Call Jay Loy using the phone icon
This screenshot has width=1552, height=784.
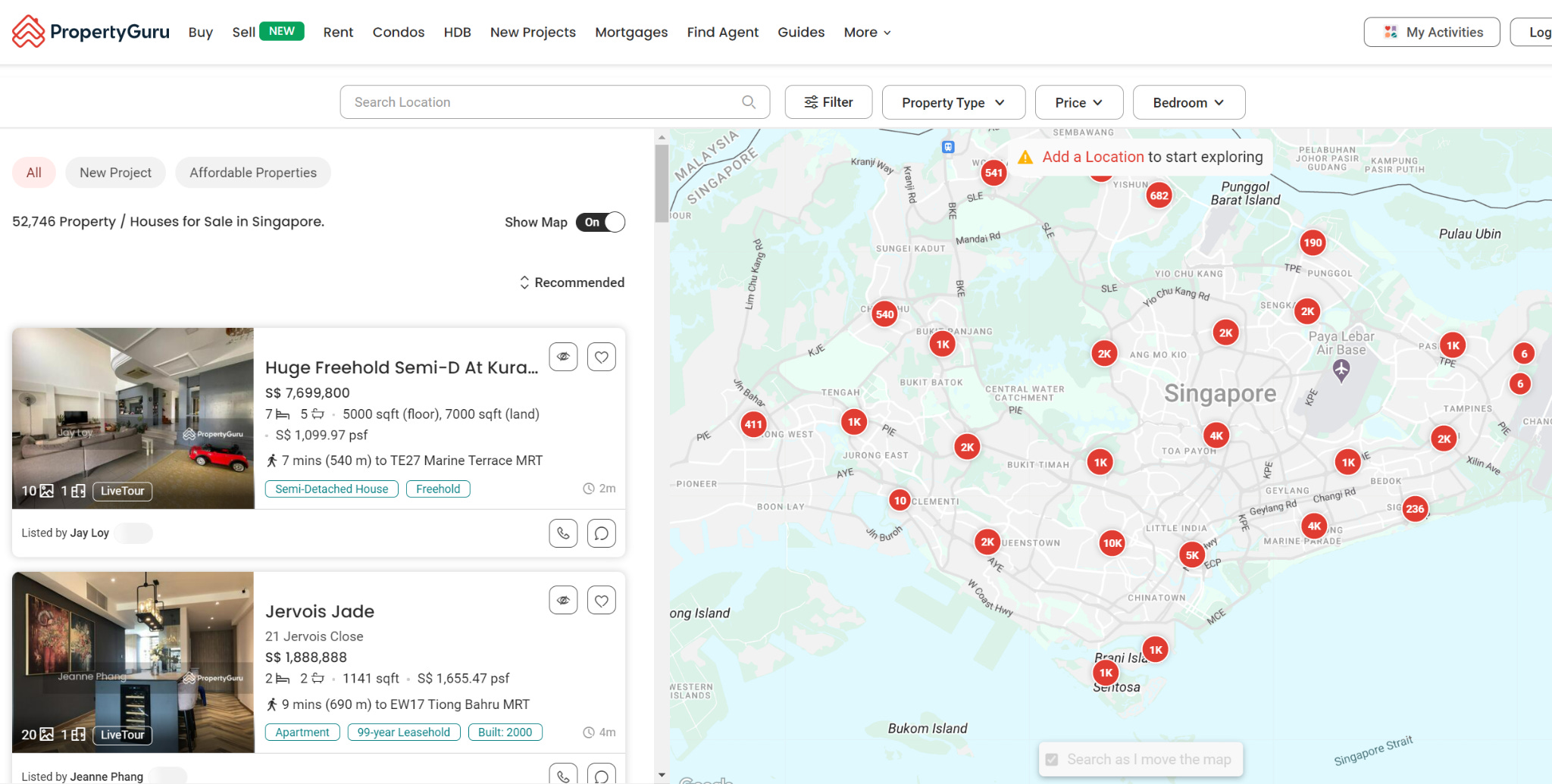[562, 533]
